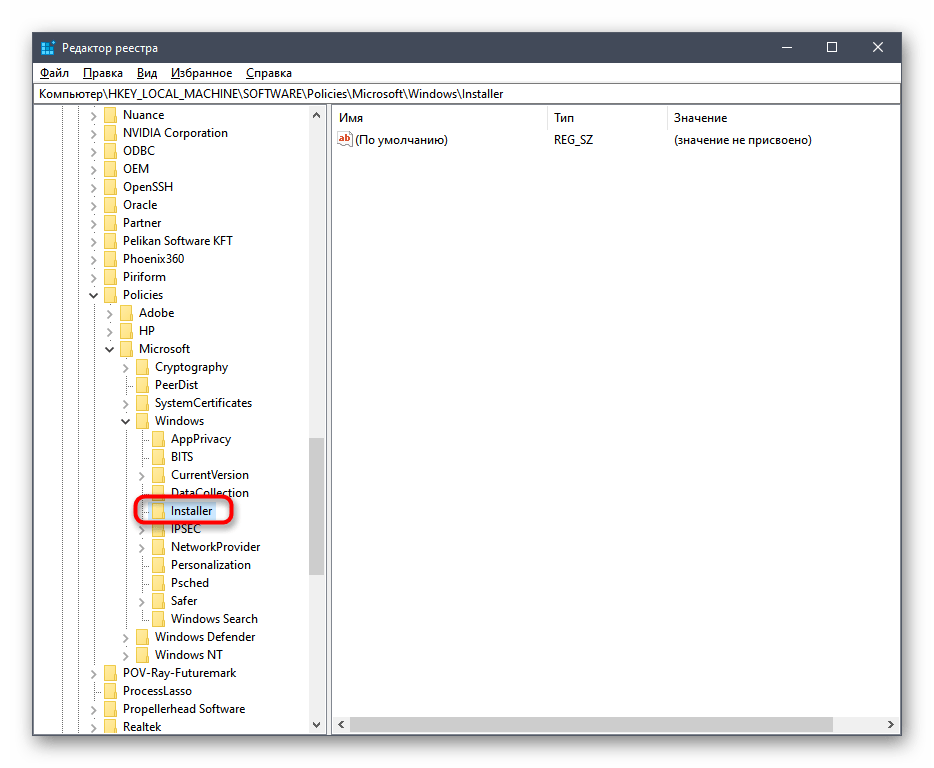Click the REG_SZ type cell

pos(573,140)
